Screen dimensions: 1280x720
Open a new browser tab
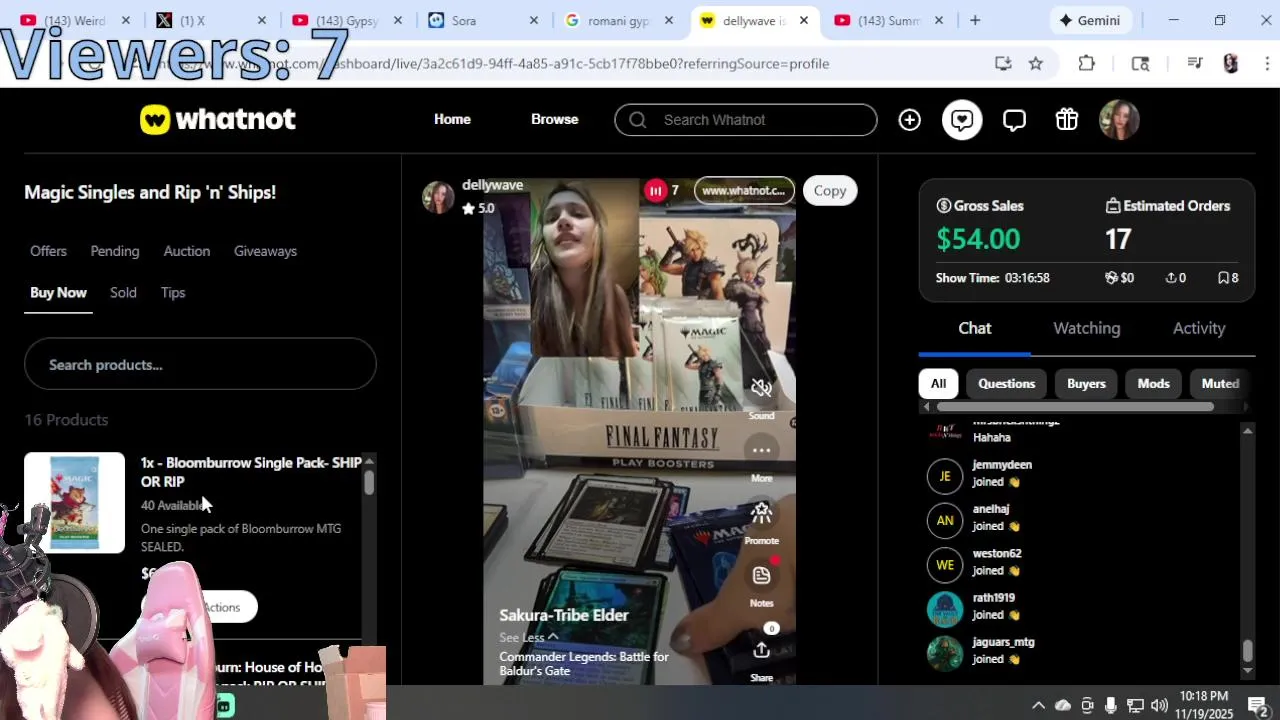[x=975, y=20]
